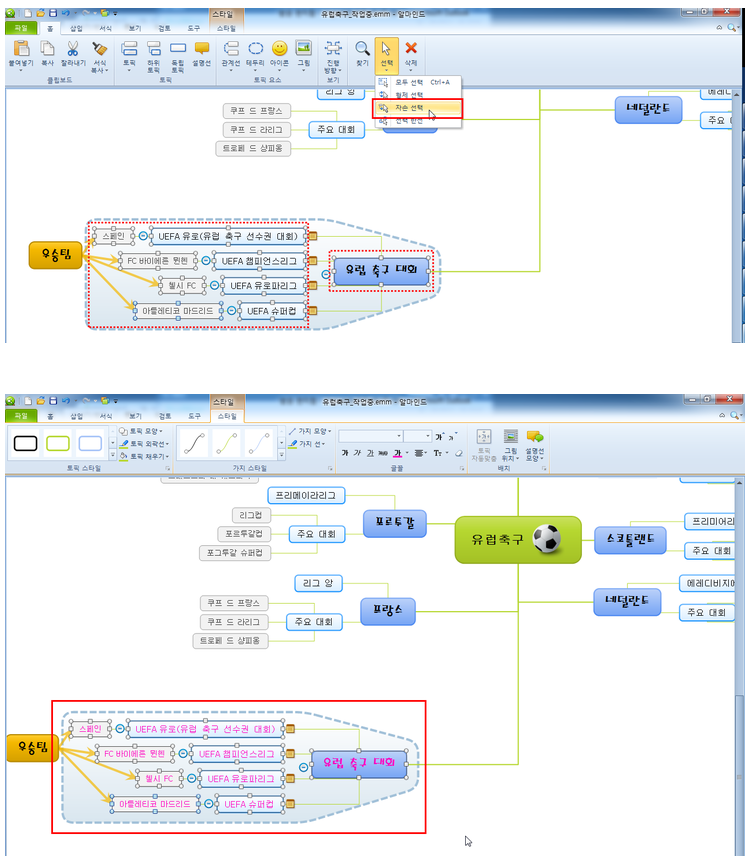Collapse UEFA 챔피언스리그 branch in top window
The width and height of the screenshot is (751, 856).
point(206,261)
